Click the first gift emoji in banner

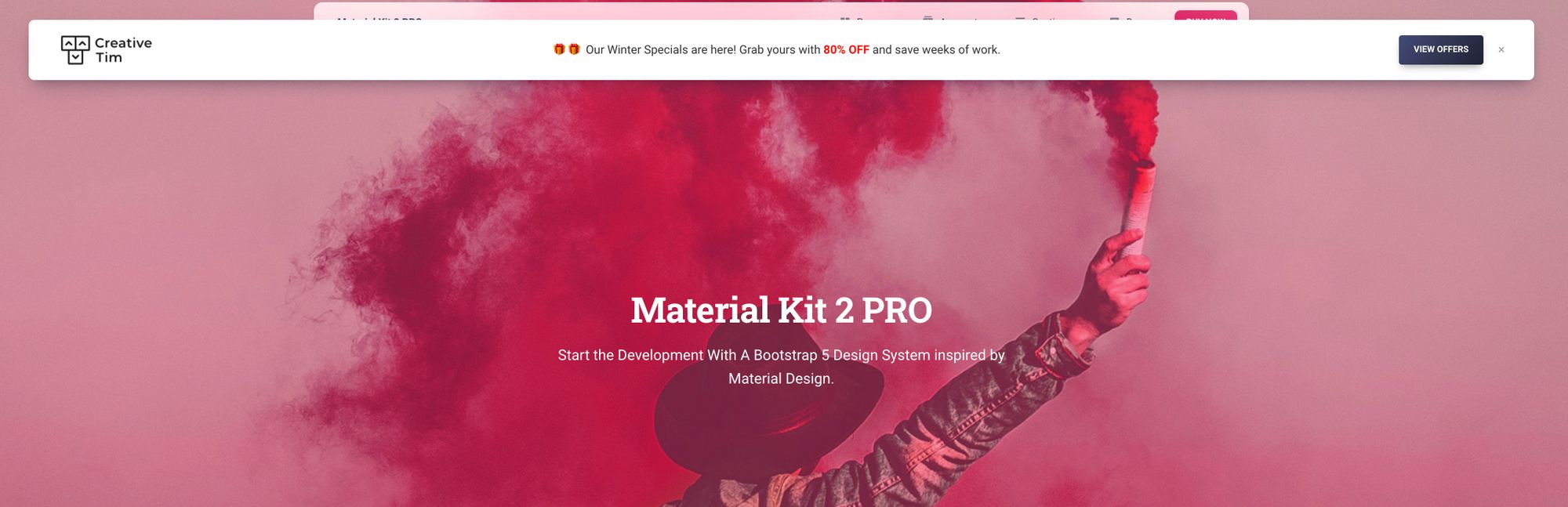click(x=559, y=49)
